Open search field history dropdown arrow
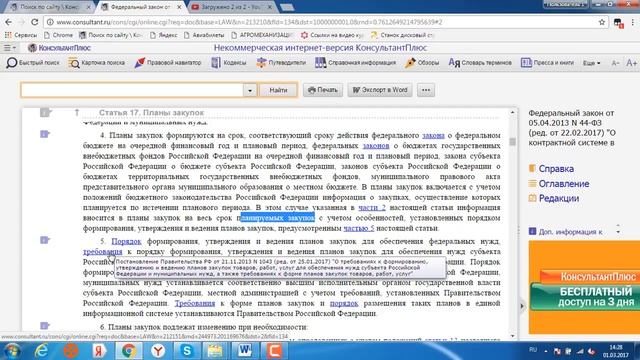 pos(250,90)
